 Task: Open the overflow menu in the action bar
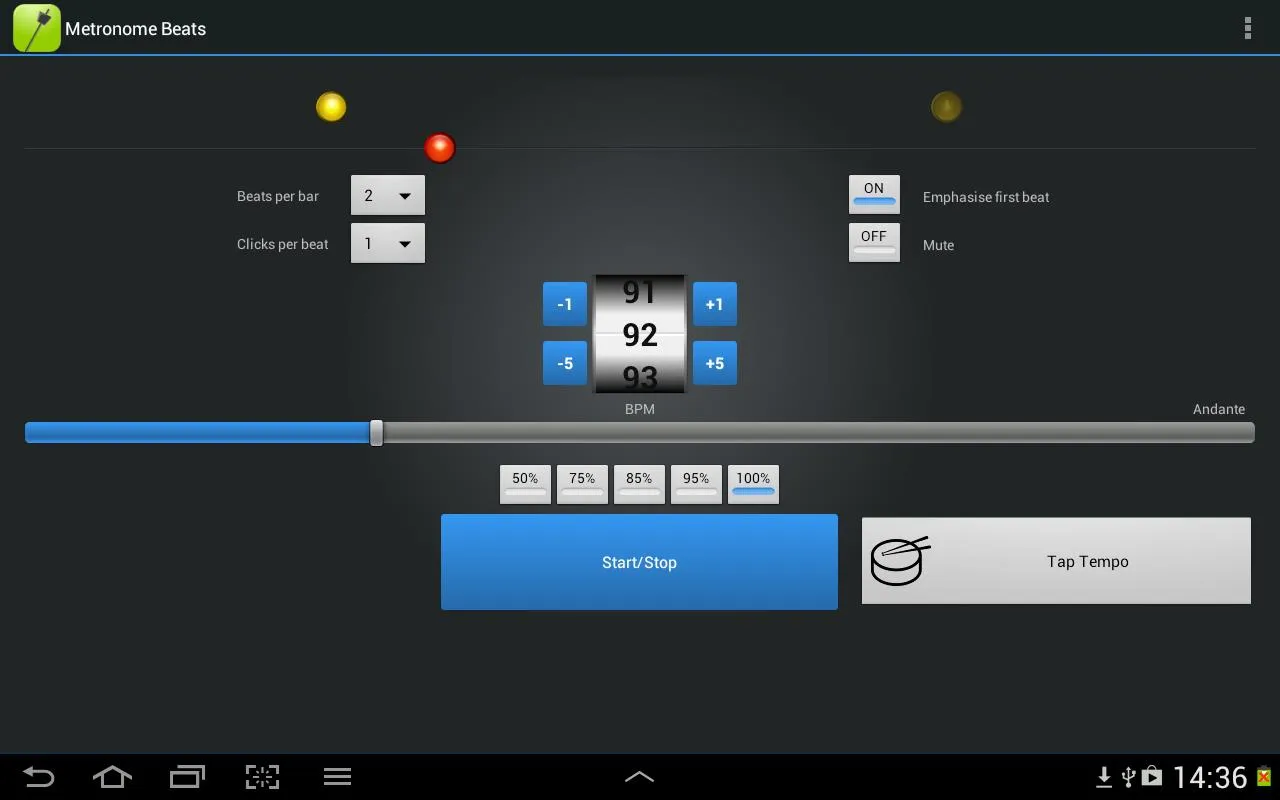pos(1247,28)
